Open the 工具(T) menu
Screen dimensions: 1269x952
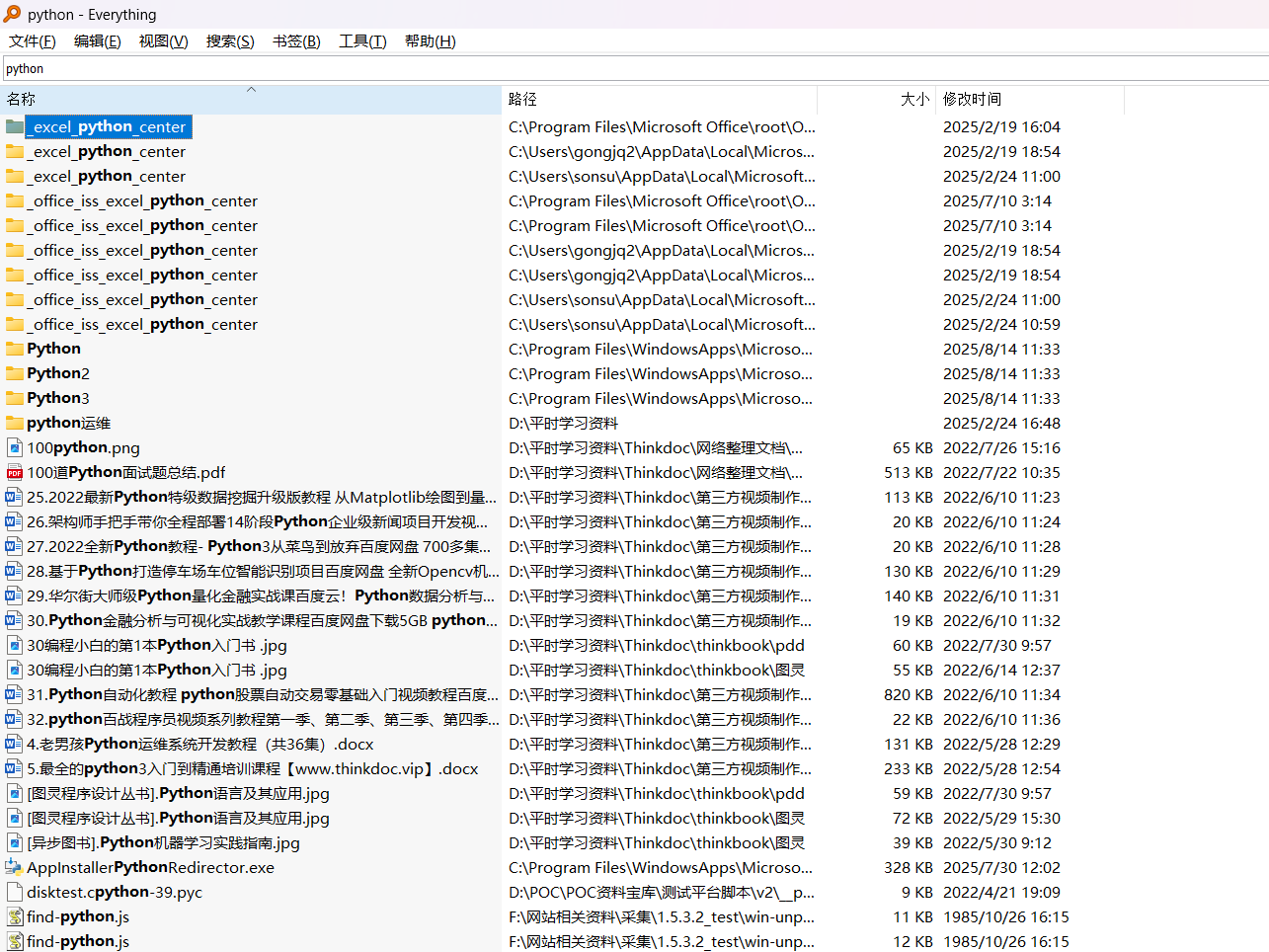(362, 40)
